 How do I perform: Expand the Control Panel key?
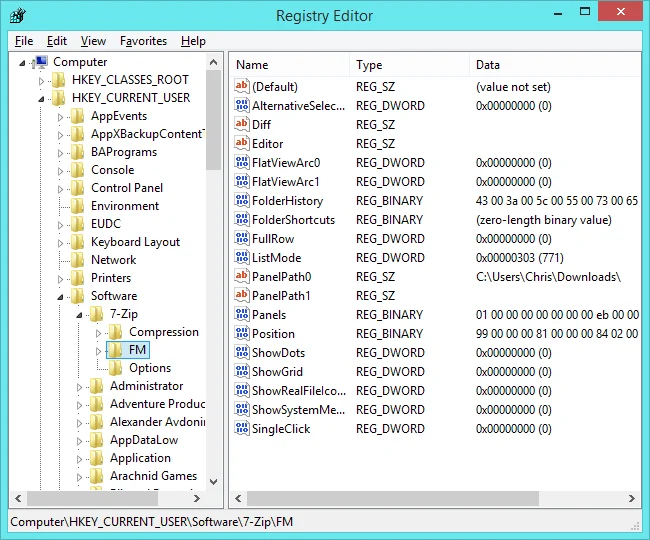tap(60, 189)
